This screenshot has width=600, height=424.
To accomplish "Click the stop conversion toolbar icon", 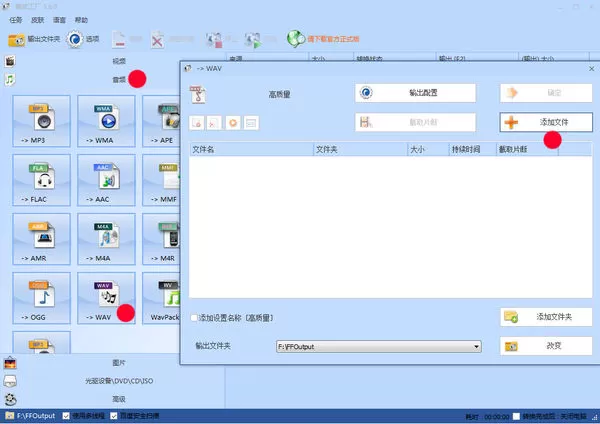I will click(214, 39).
